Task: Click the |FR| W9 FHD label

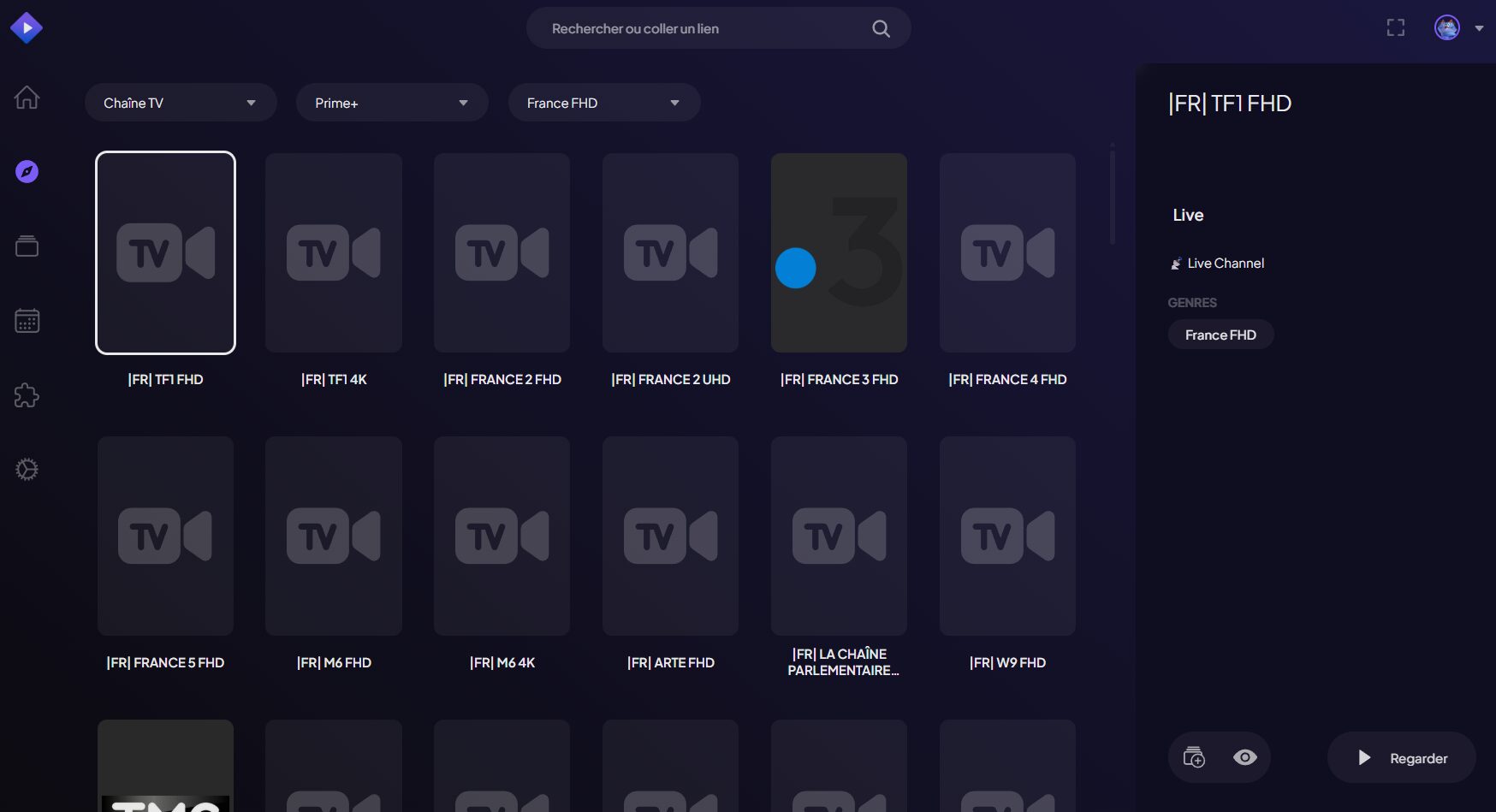Action: click(1008, 662)
